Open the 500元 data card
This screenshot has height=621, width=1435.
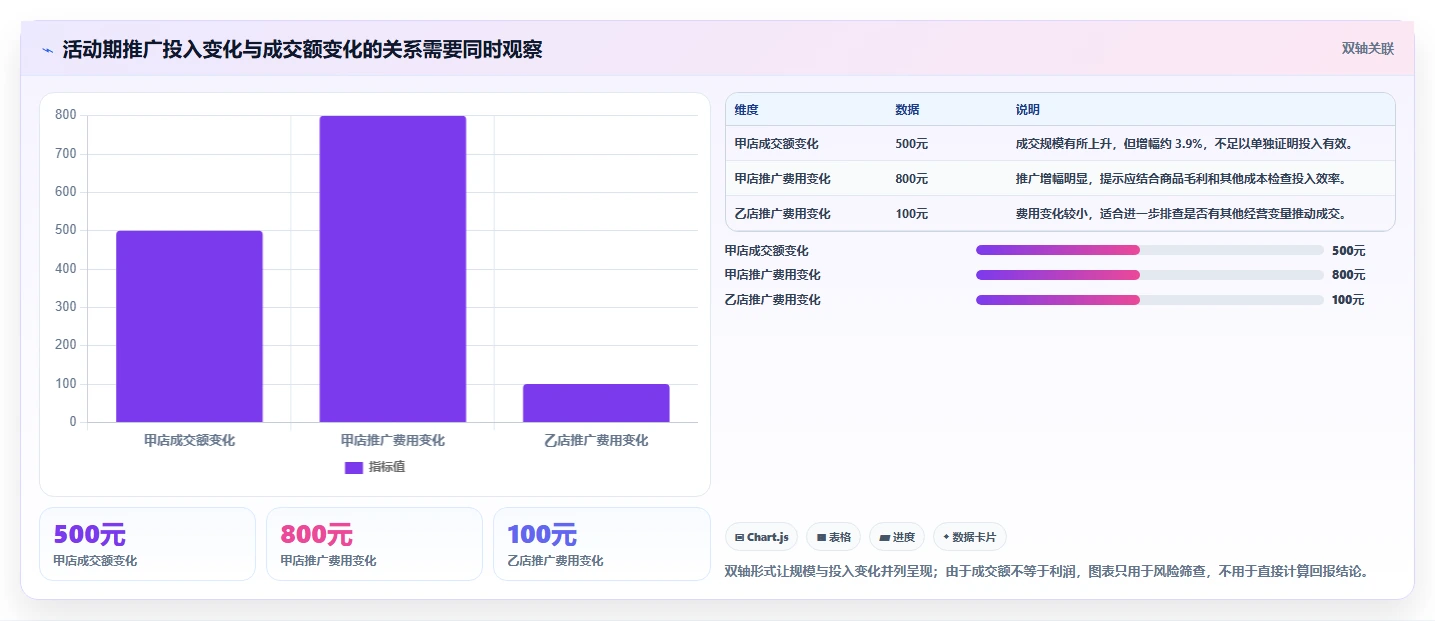(x=147, y=544)
